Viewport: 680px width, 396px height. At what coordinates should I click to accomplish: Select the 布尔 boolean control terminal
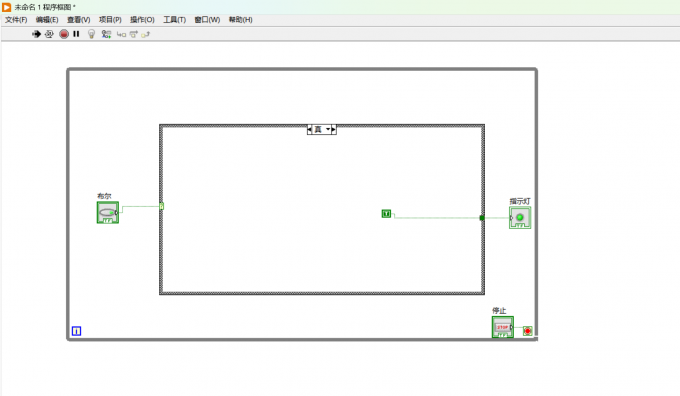108,213
